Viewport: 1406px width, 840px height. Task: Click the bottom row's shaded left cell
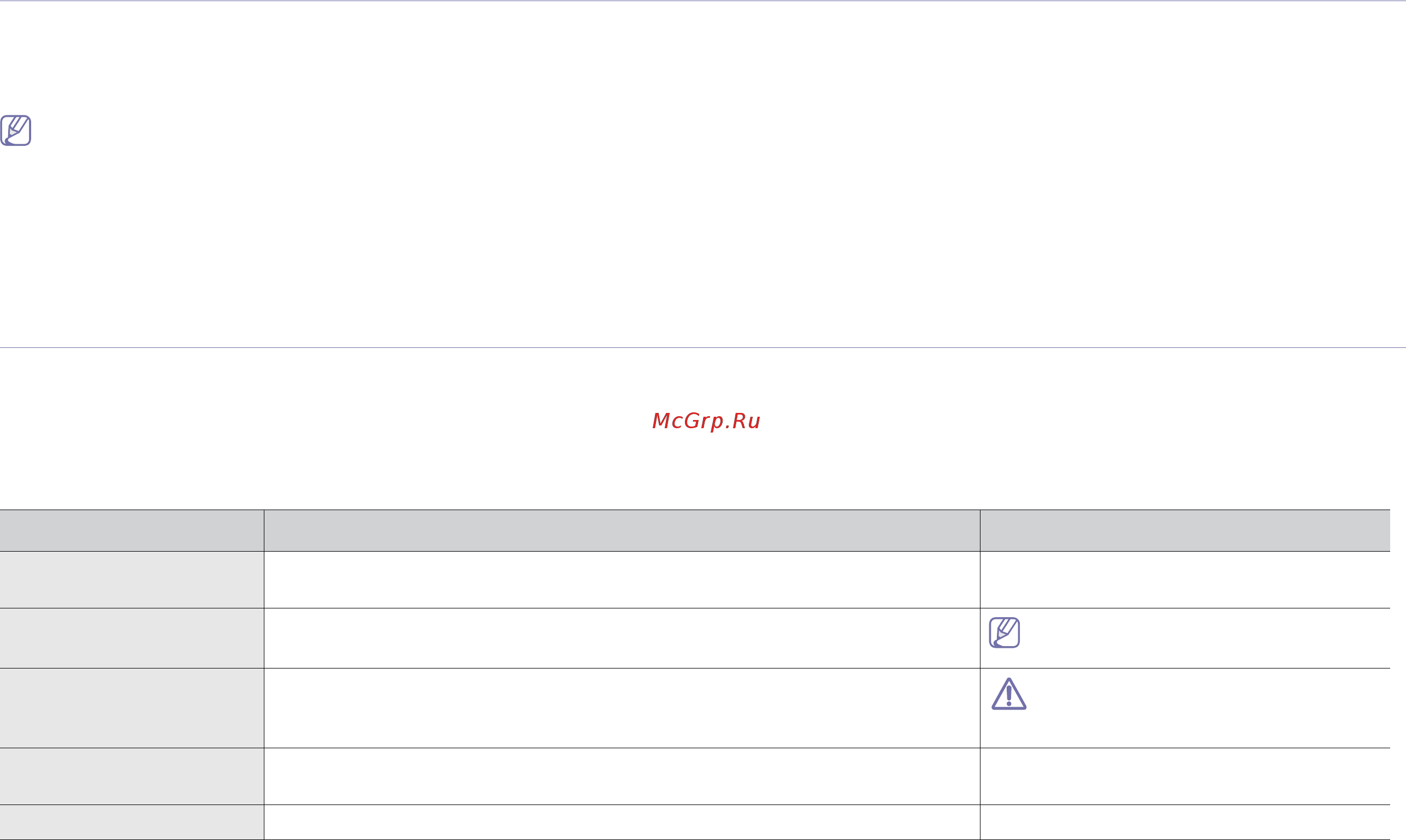pyautogui.click(x=132, y=823)
